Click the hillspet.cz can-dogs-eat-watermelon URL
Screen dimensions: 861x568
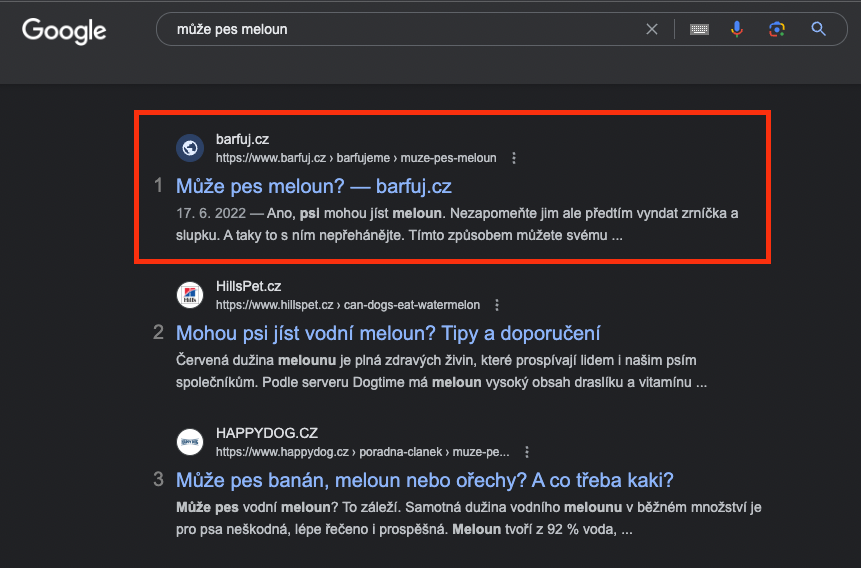click(348, 305)
